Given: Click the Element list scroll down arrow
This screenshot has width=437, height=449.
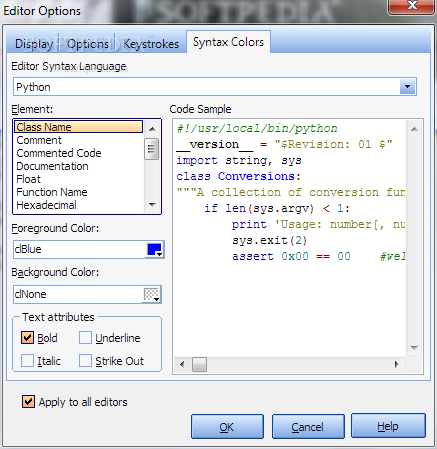Looking at the screenshot, I should [152, 205].
